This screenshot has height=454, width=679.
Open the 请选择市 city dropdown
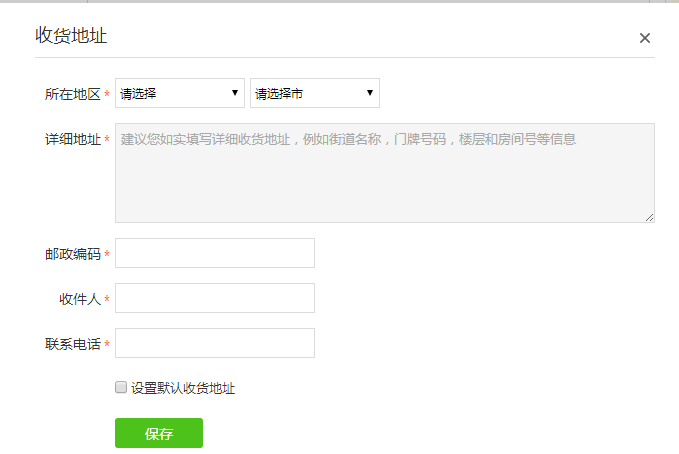[305, 94]
